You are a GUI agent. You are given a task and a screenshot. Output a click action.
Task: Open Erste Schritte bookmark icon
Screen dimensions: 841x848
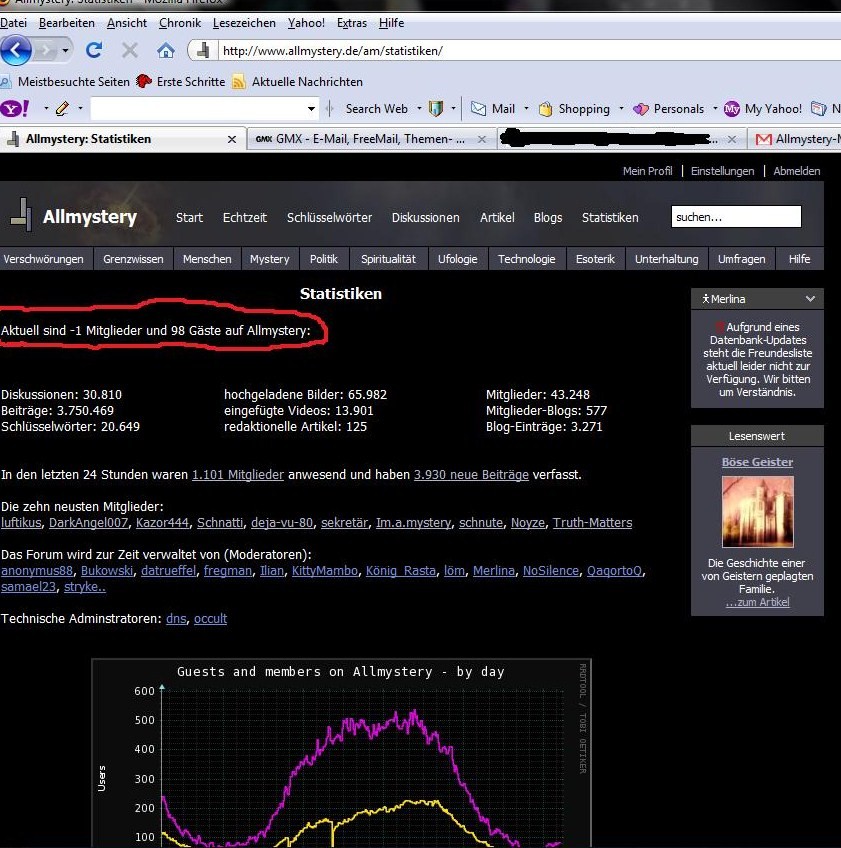click(x=143, y=82)
